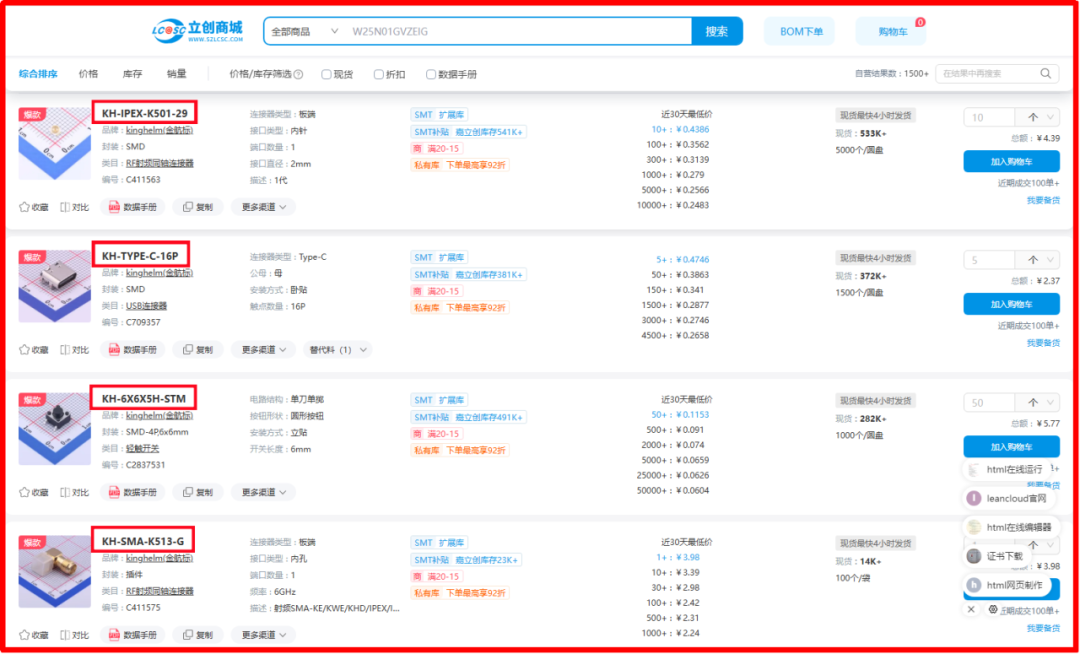The image size is (1080, 654).
Task: Click the blue 搜索 search button
Action: pos(716,32)
